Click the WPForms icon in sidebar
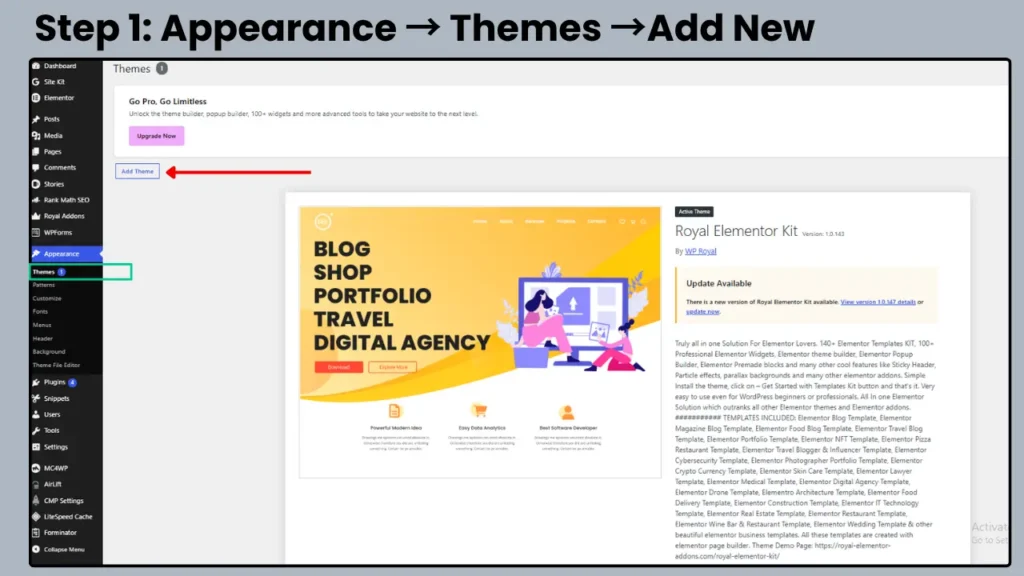 tap(36, 232)
